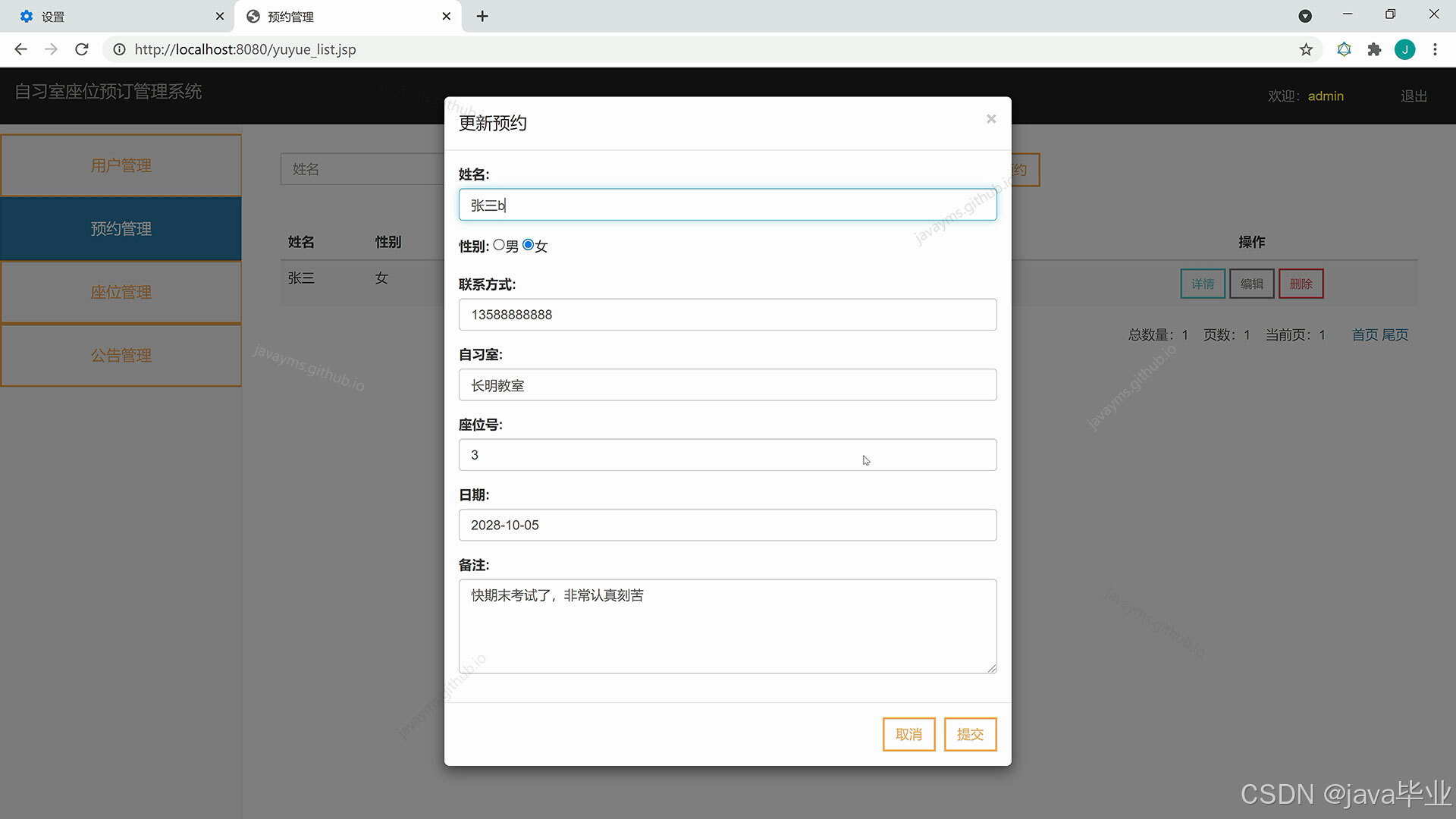Image resolution: width=1456 pixels, height=819 pixels.
Task: Close the 设置 tab
Action: pos(220,16)
